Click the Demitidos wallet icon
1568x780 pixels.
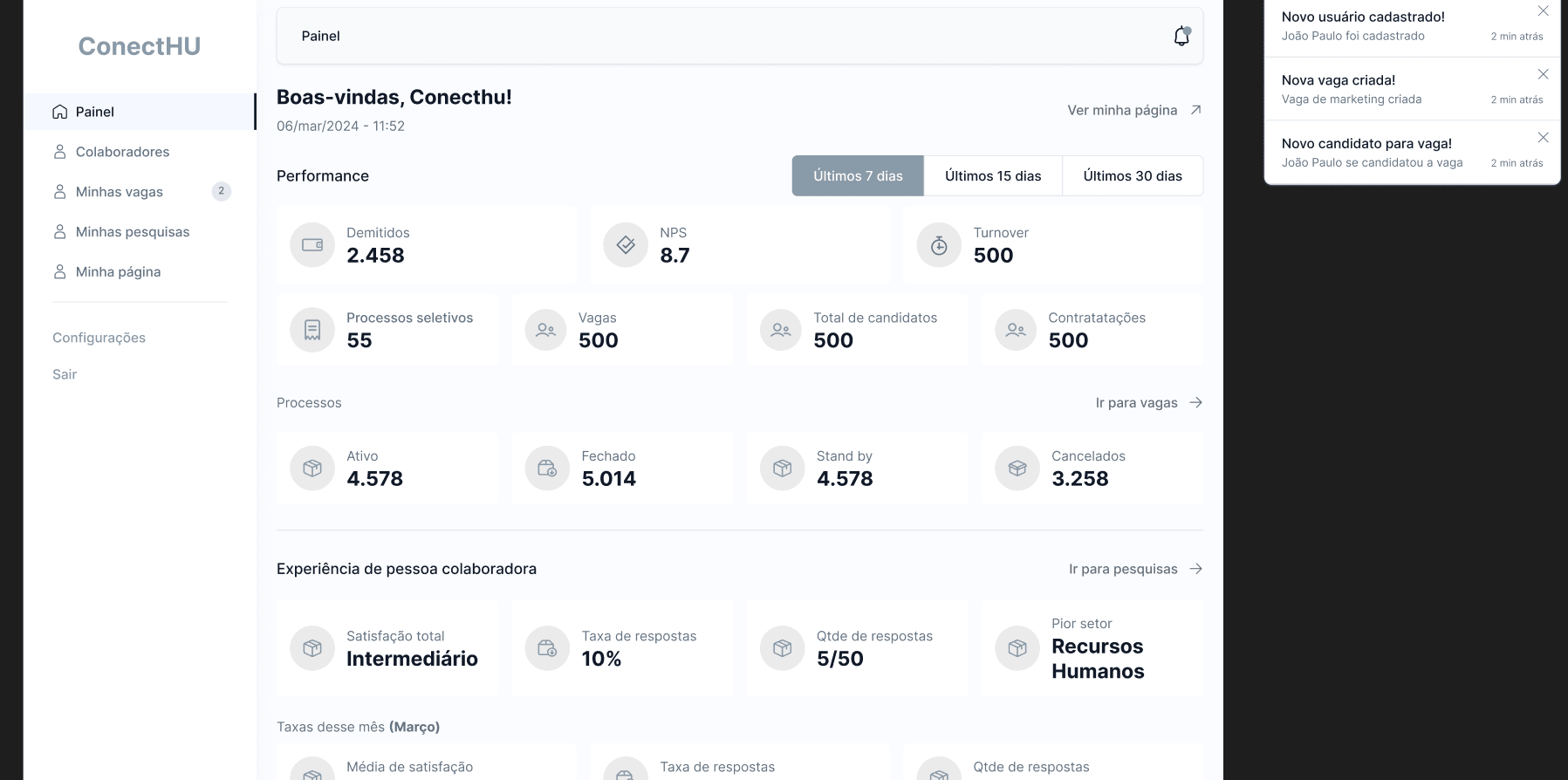tap(312, 245)
